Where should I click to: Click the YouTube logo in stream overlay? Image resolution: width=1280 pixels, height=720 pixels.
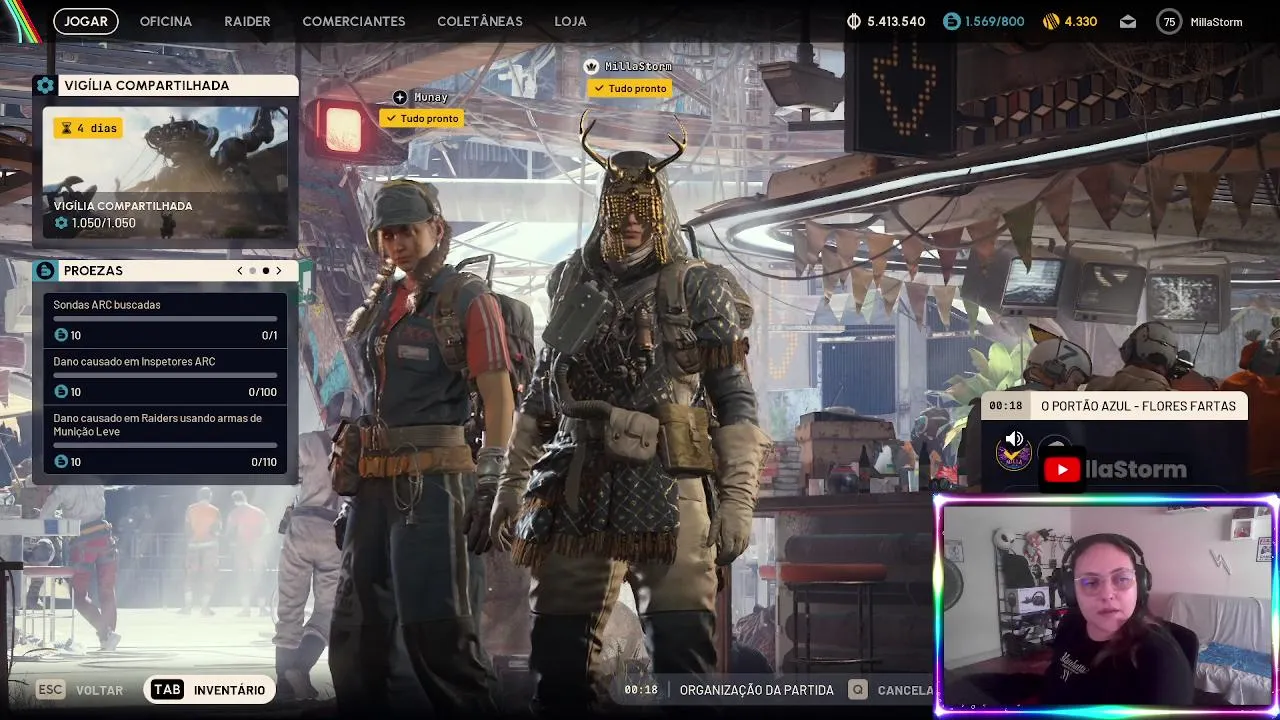[1062, 469]
